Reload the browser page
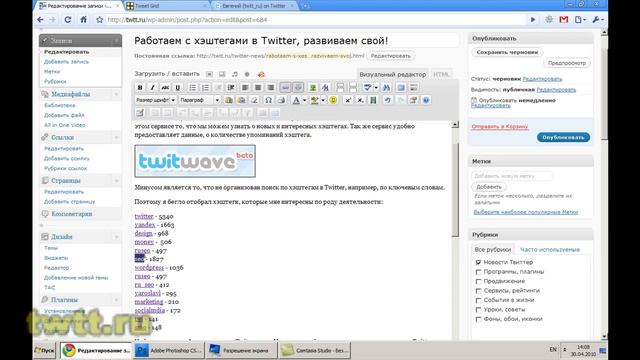 68,20
